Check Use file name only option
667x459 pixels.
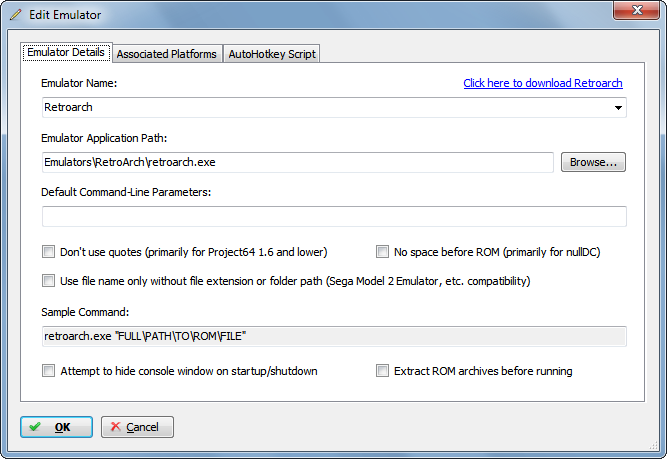[48, 281]
